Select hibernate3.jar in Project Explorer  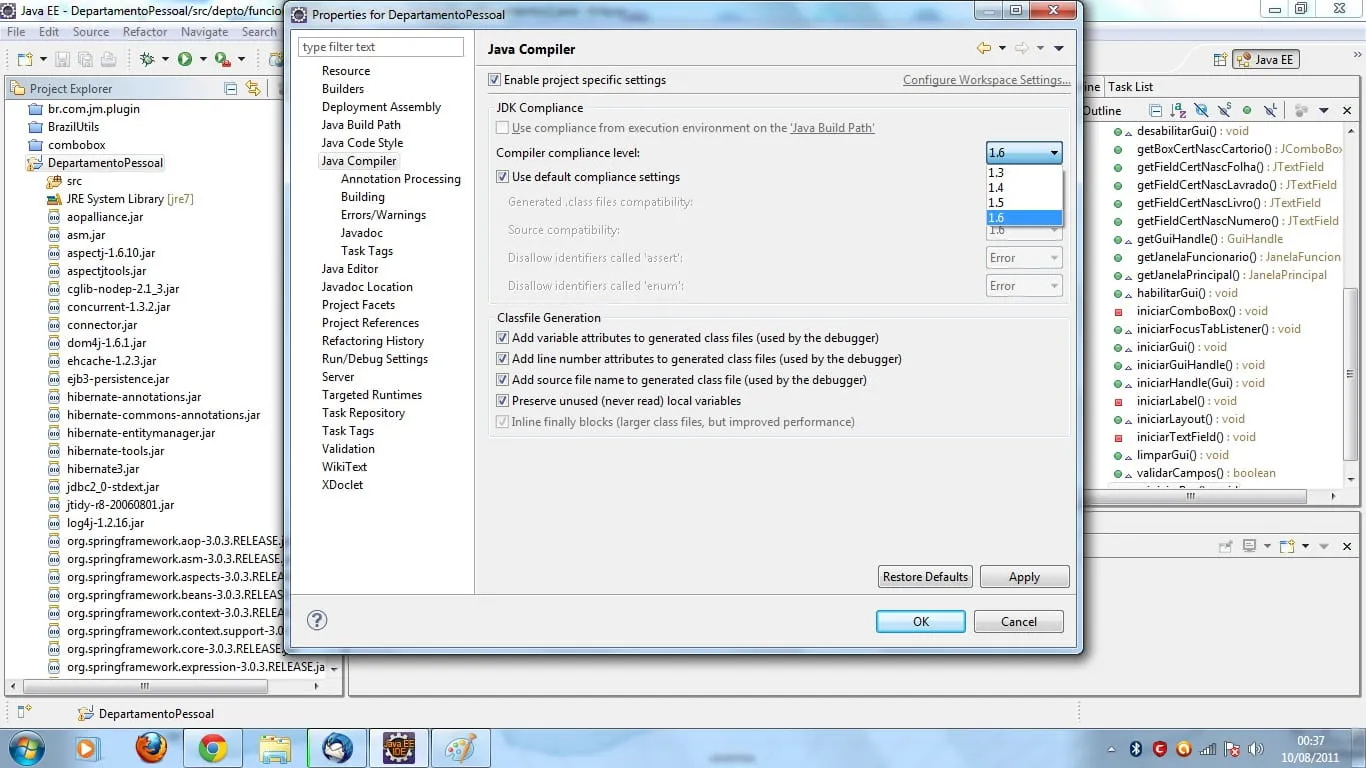pos(103,469)
